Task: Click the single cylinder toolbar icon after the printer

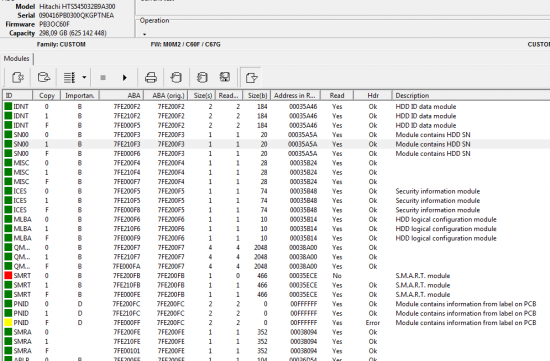Action: coord(176,78)
